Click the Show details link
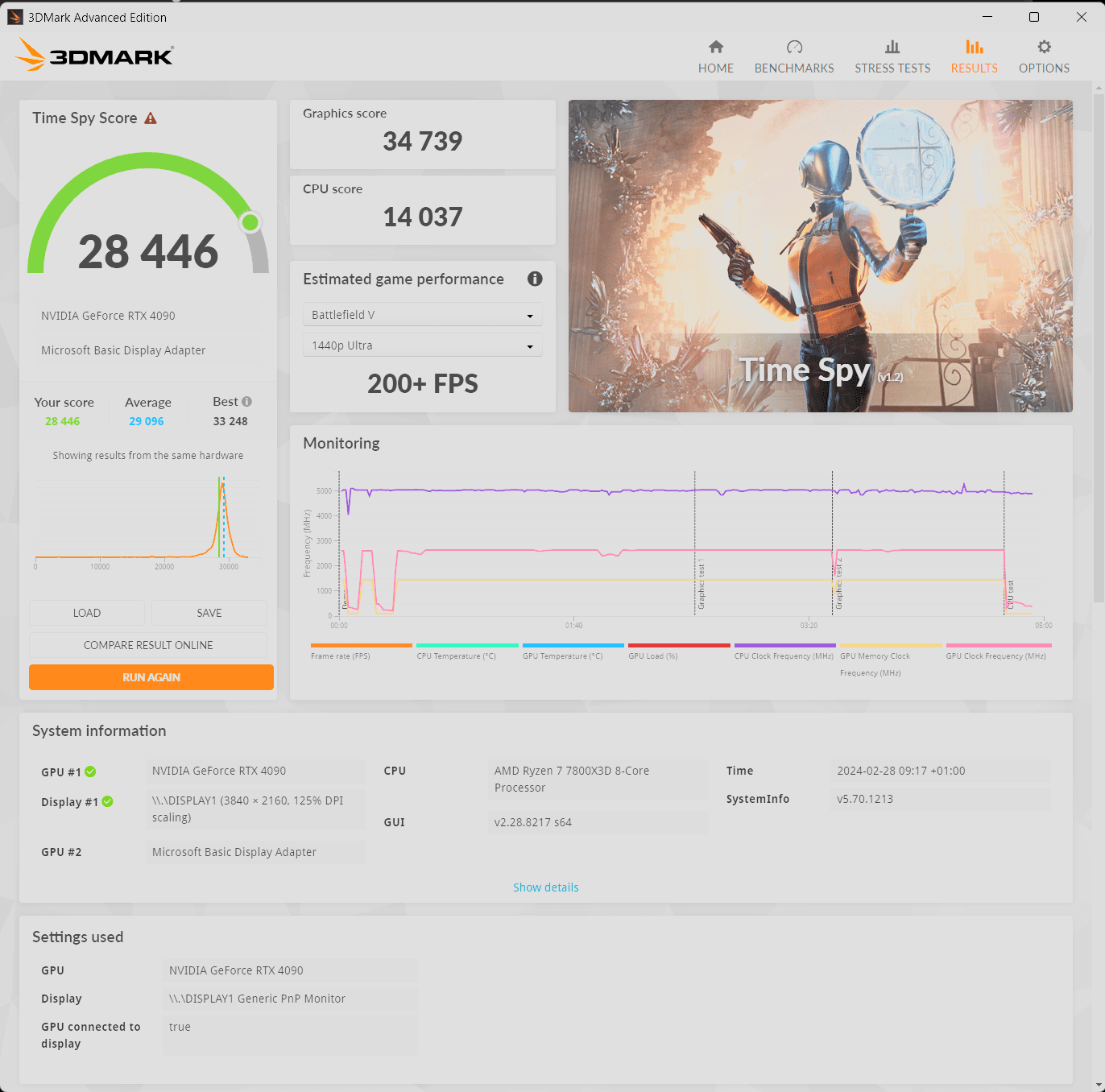The image size is (1105, 1092). (546, 887)
